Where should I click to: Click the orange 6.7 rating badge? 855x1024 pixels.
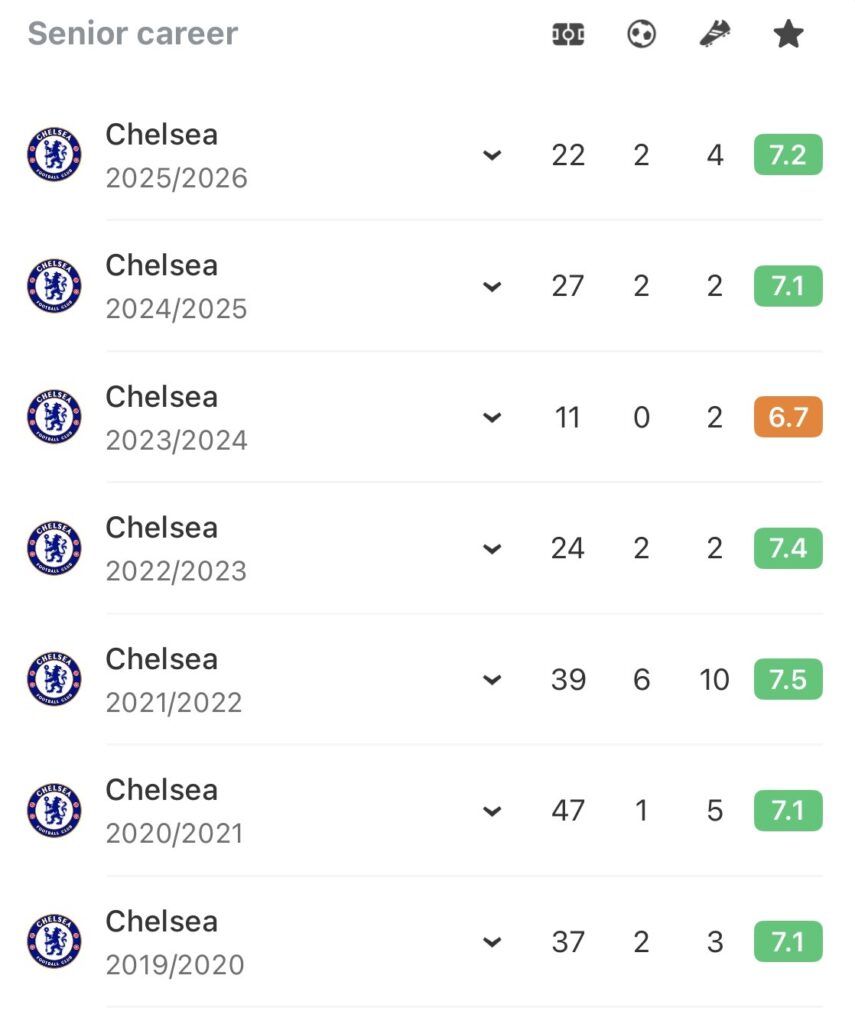pyautogui.click(x=788, y=417)
